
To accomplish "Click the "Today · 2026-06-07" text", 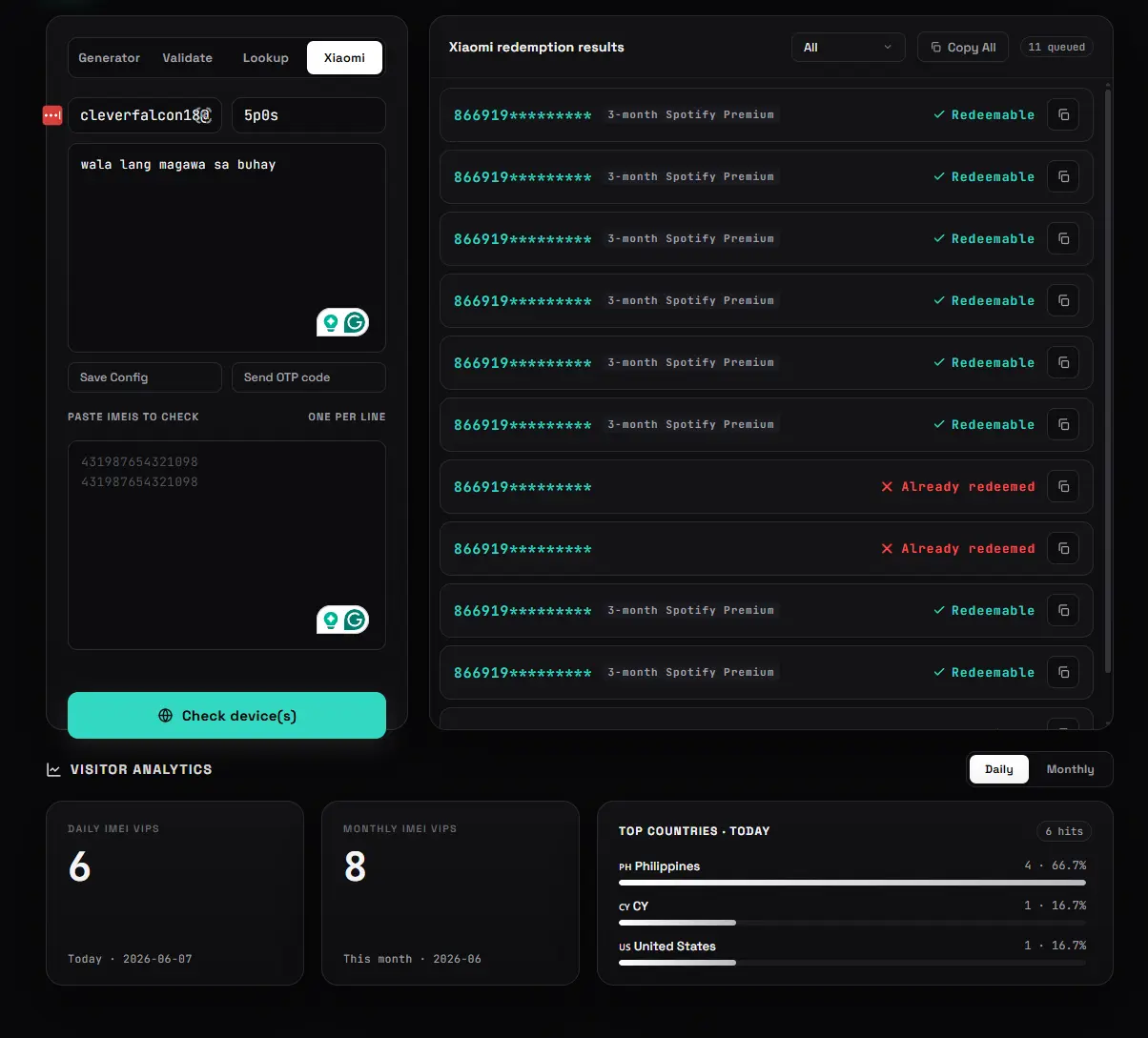I will pos(130,959).
